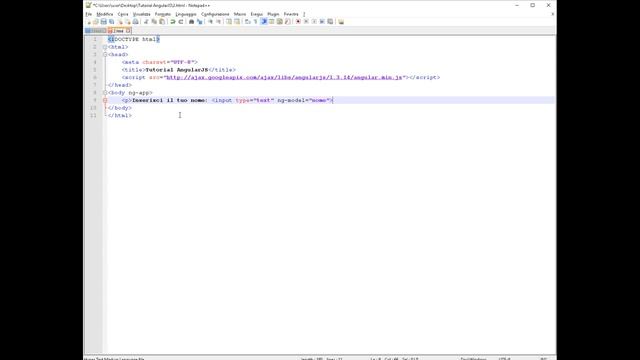Click save recorded macro icon
Viewport: 640px width, 360px height.
point(330,22)
